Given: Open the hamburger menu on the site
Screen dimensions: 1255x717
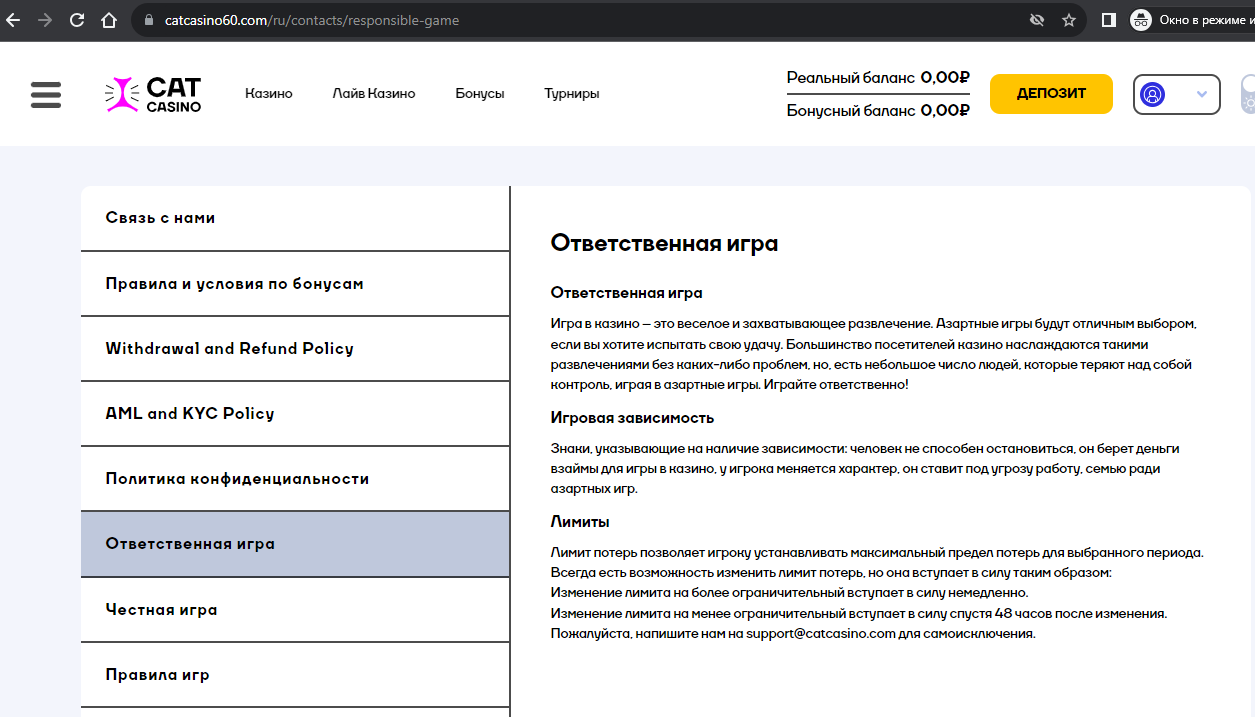Looking at the screenshot, I should [46, 94].
